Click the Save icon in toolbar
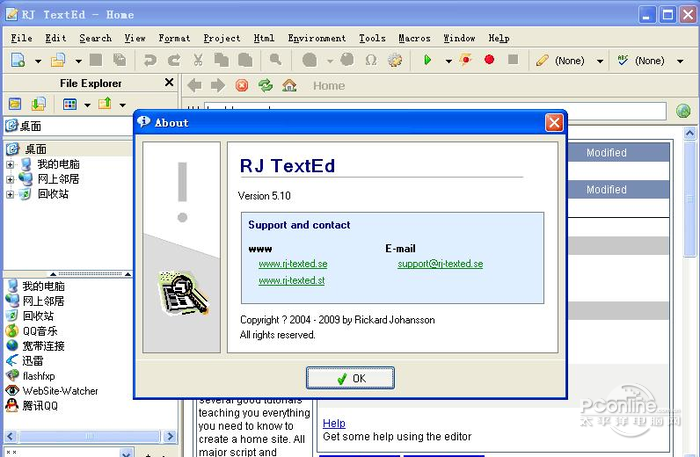 [96, 60]
